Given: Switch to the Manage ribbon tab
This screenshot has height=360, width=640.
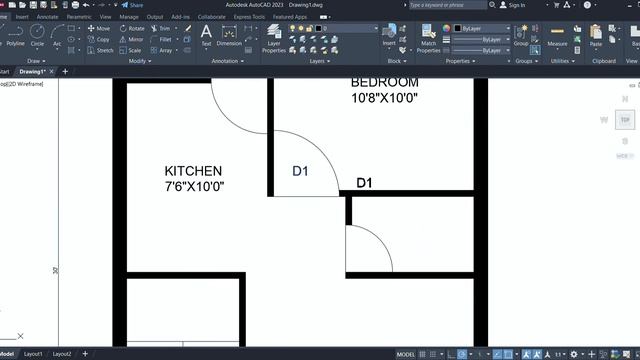Looking at the screenshot, I should (129, 17).
